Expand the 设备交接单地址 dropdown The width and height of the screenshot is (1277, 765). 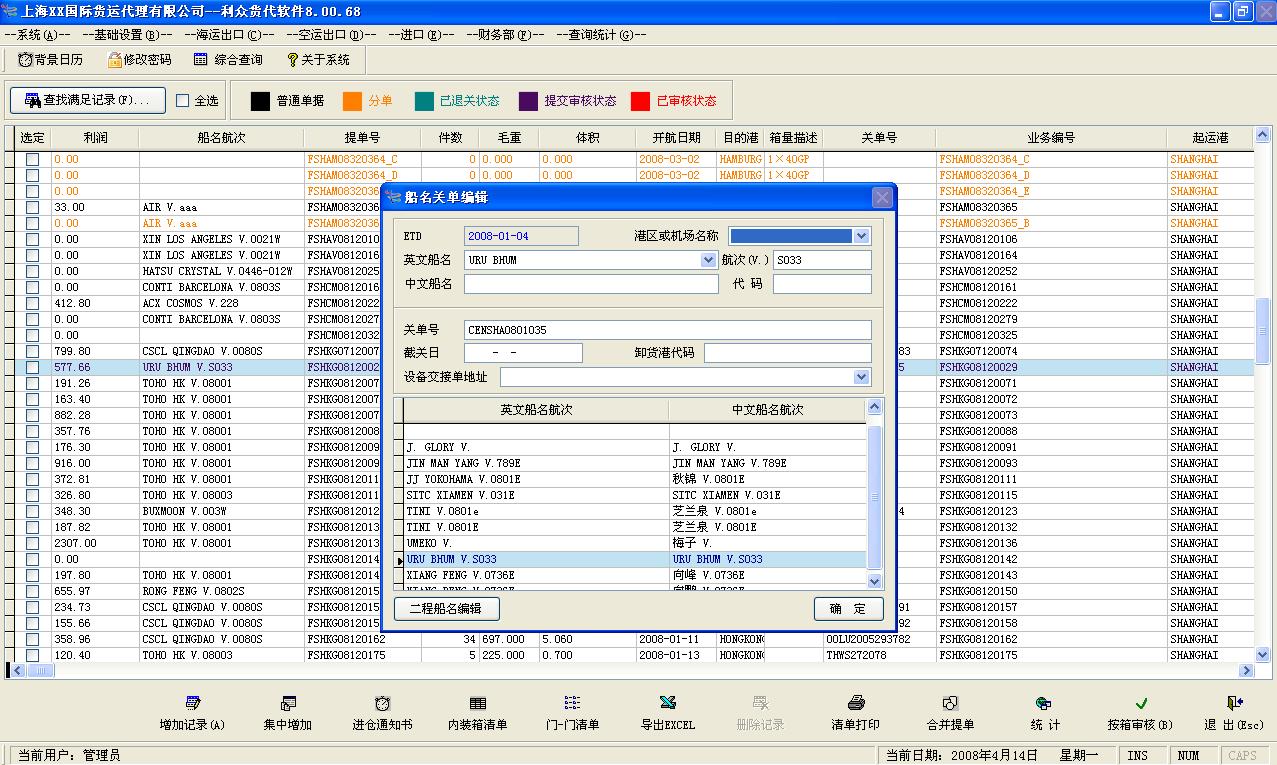[862, 377]
